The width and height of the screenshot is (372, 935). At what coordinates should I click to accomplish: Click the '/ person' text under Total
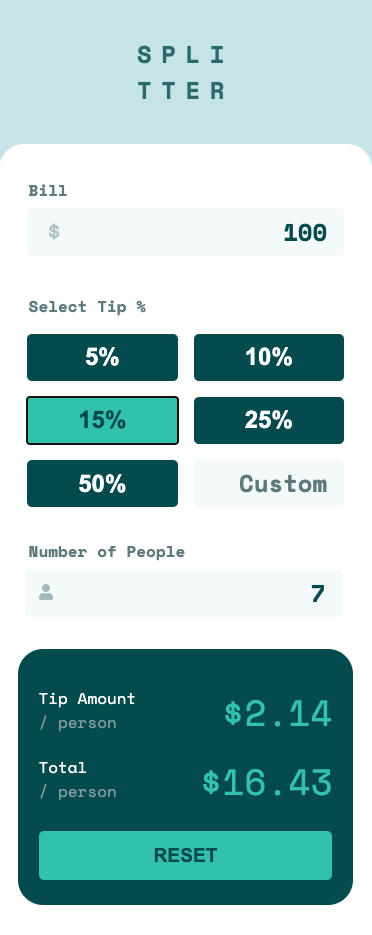click(78, 792)
